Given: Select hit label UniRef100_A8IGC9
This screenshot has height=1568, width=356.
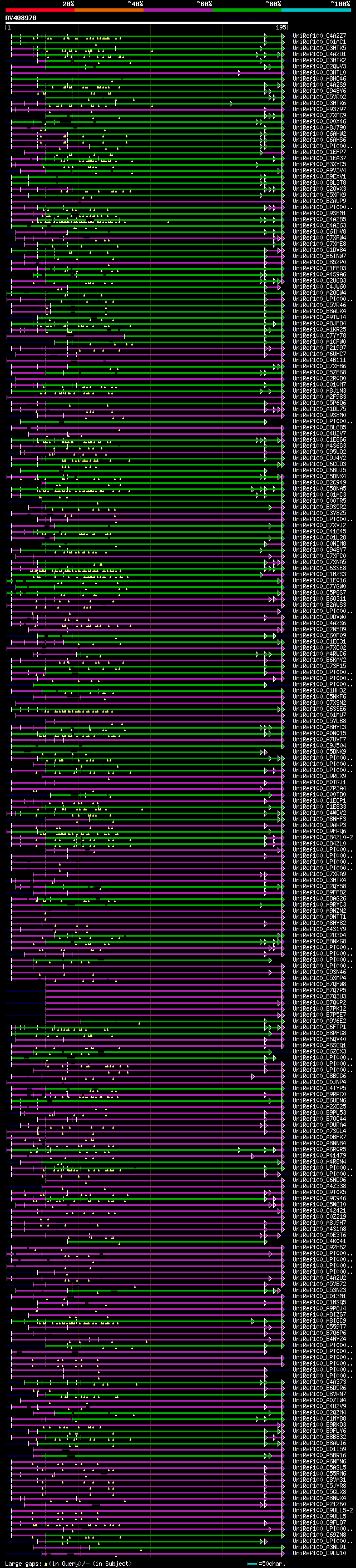Looking at the screenshot, I should click(x=319, y=1321).
